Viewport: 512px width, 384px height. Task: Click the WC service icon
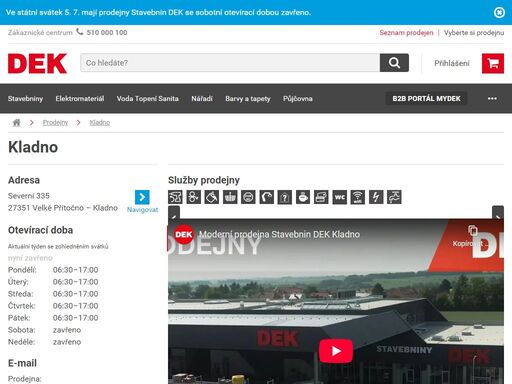[340, 197]
